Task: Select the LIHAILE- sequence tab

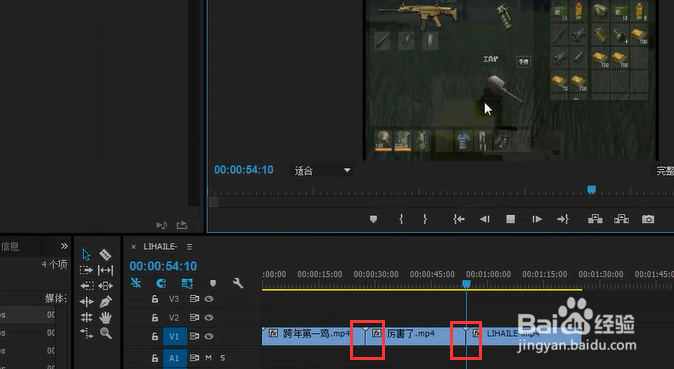Action: [x=160, y=247]
